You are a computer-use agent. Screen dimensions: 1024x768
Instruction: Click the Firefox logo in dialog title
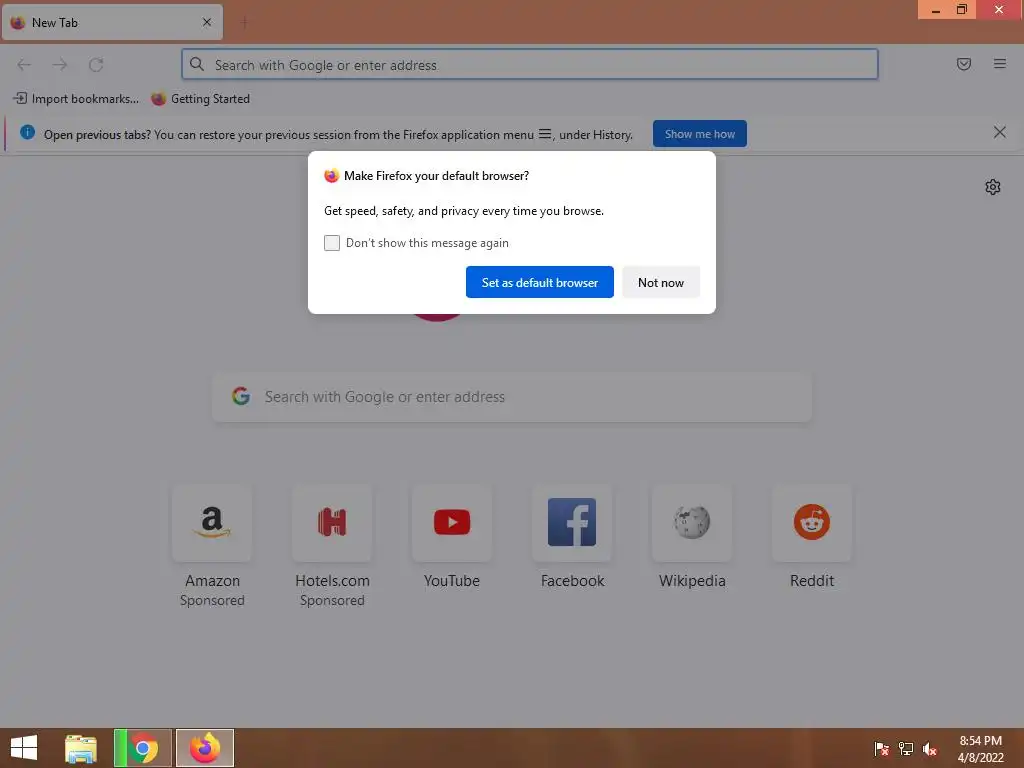[x=332, y=176]
